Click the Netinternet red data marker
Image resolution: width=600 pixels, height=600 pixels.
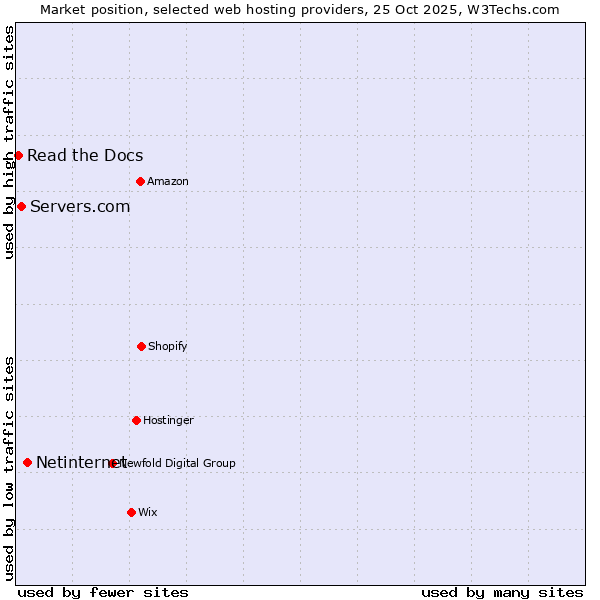pos(27,462)
